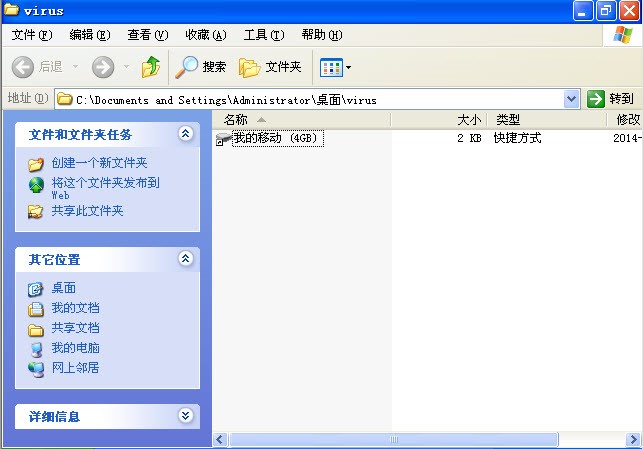Open the Back button history dropdown arrow

[x=75, y=66]
